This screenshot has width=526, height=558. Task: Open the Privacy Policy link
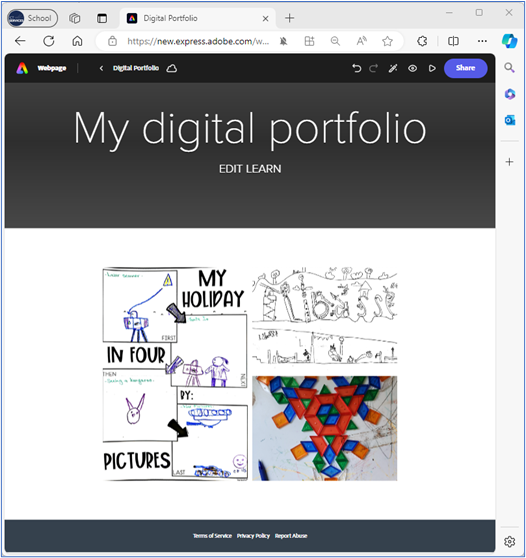(x=253, y=536)
